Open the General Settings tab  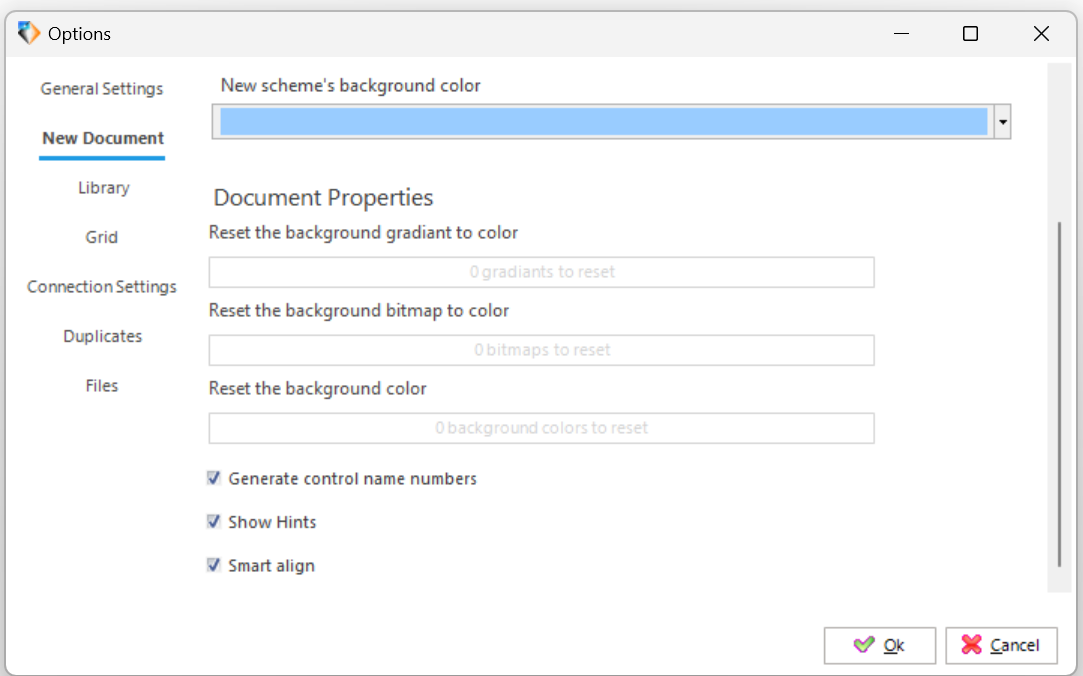click(x=102, y=88)
